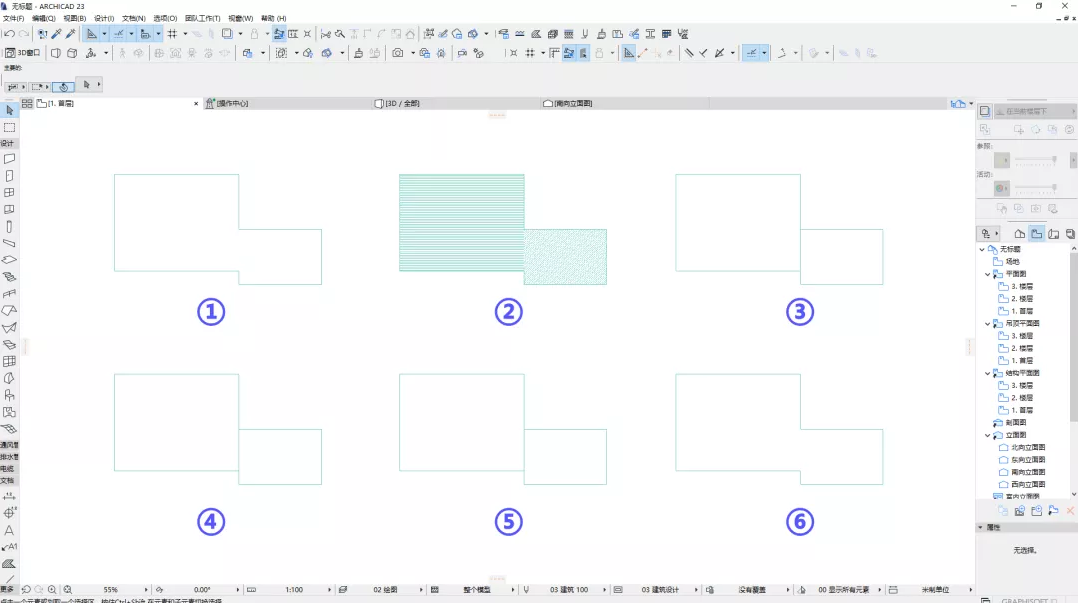Viewport: 1078px width, 603px height.
Task: Select the Arrow tool in toolbox
Action: click(9, 110)
